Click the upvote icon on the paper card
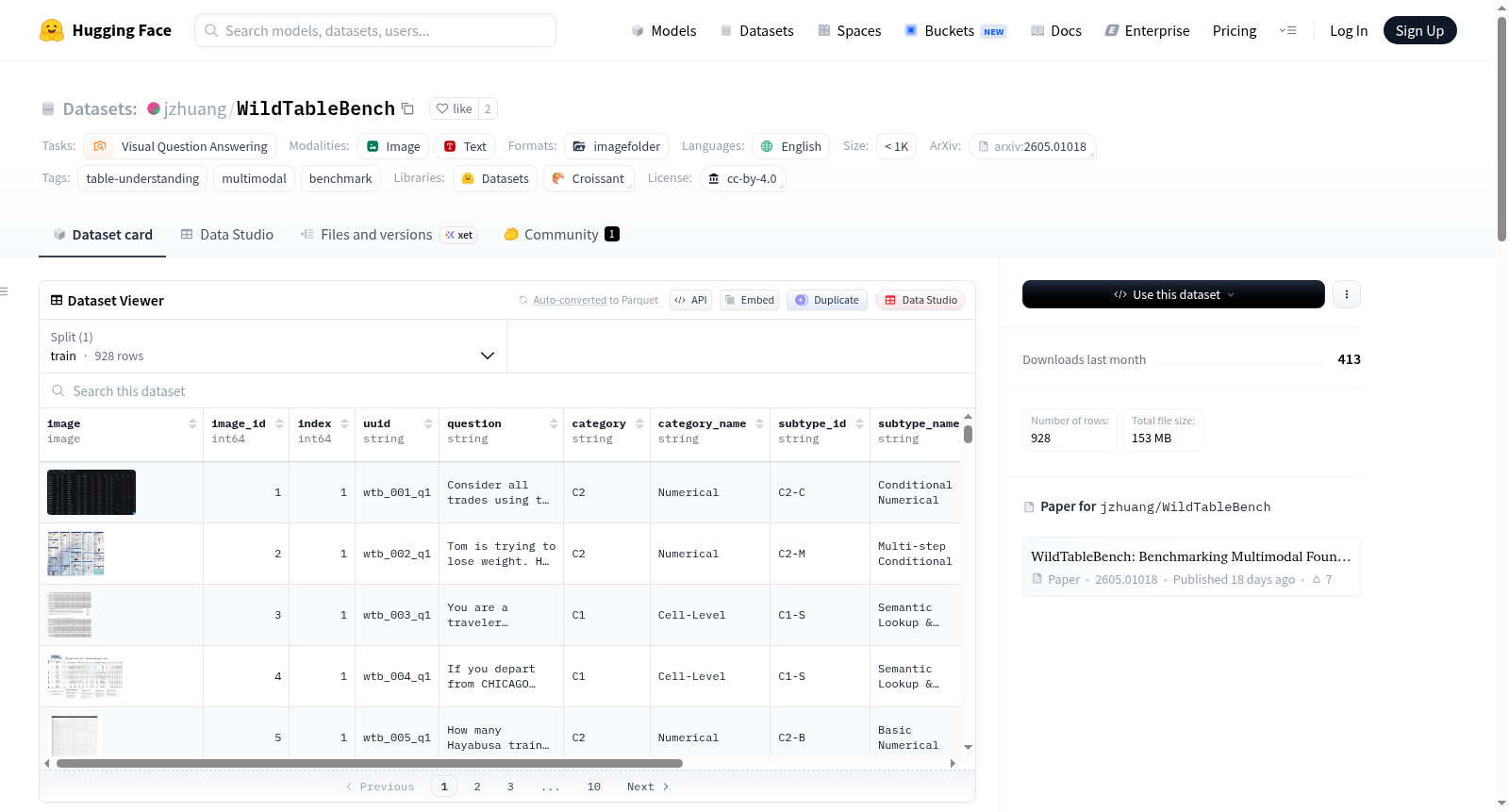Viewport: 1509px width, 812px height. coord(1317,580)
